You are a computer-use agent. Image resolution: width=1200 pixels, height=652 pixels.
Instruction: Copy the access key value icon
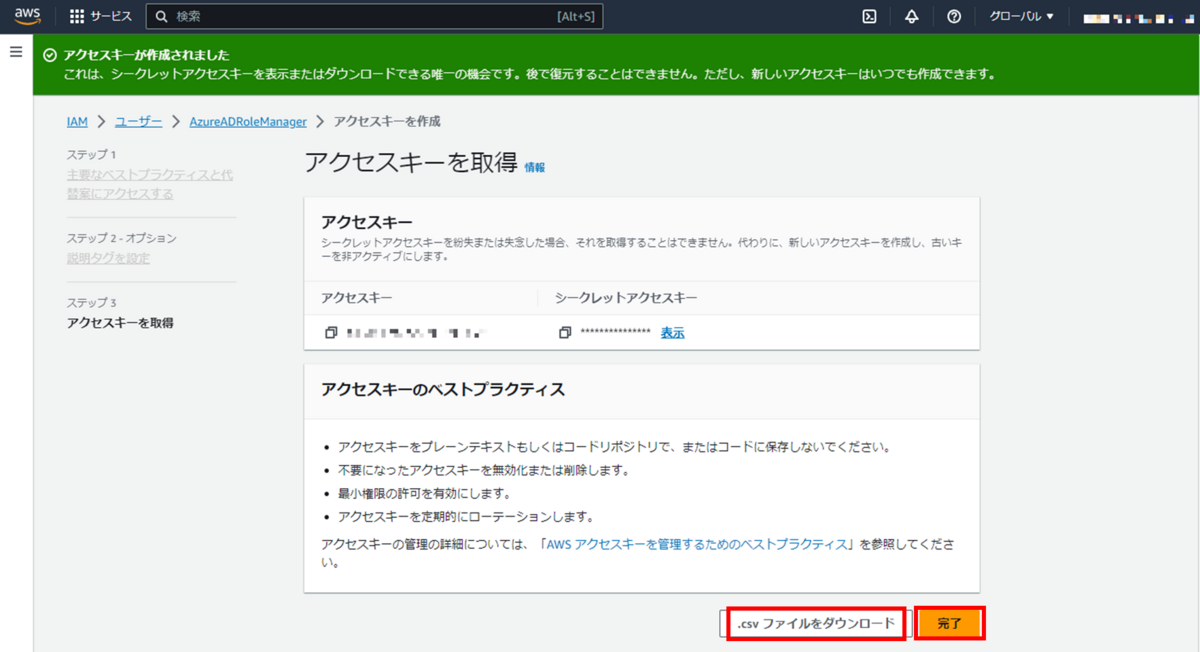[331, 333]
